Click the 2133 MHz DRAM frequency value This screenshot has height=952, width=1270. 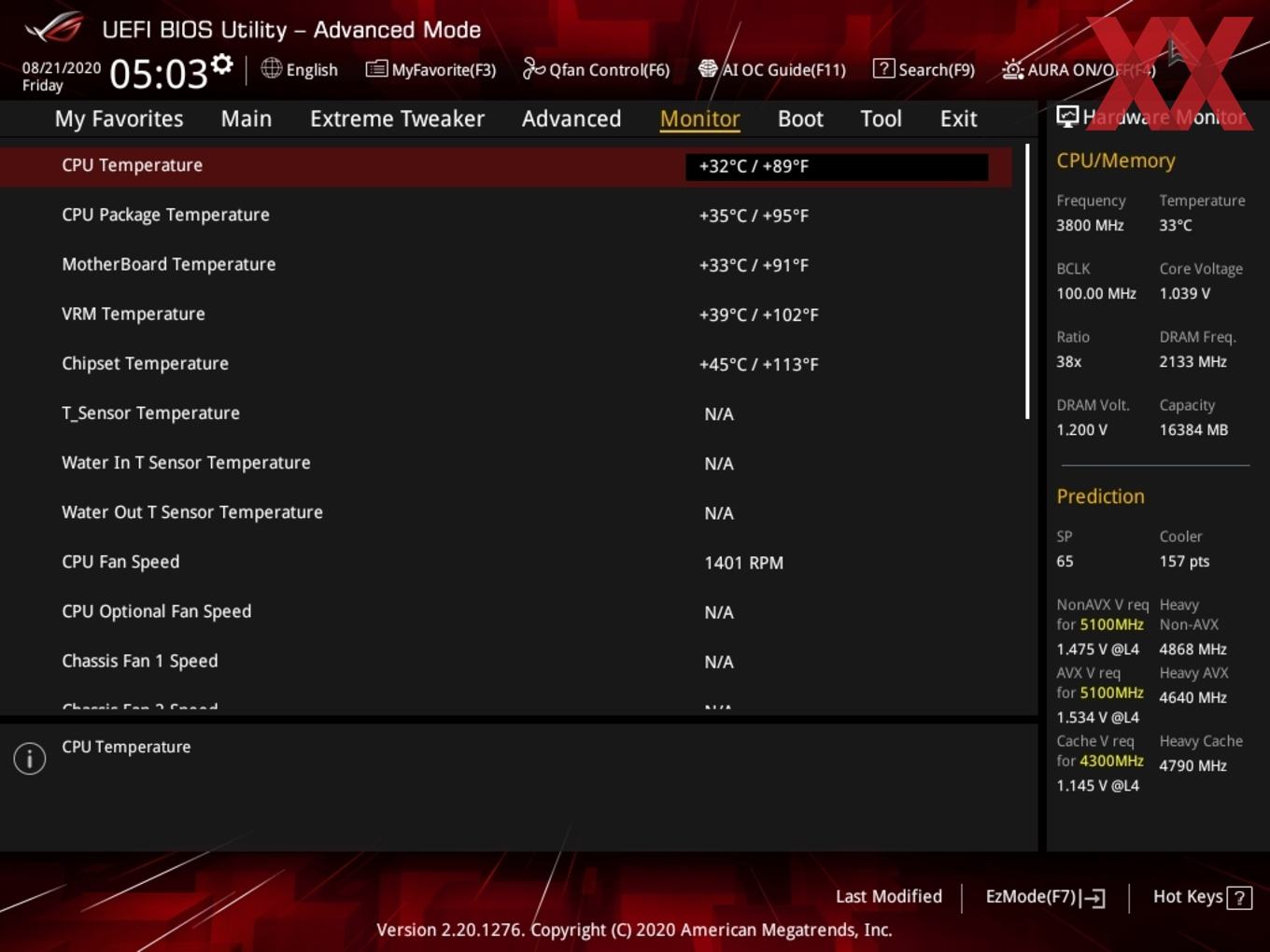[x=1192, y=361]
